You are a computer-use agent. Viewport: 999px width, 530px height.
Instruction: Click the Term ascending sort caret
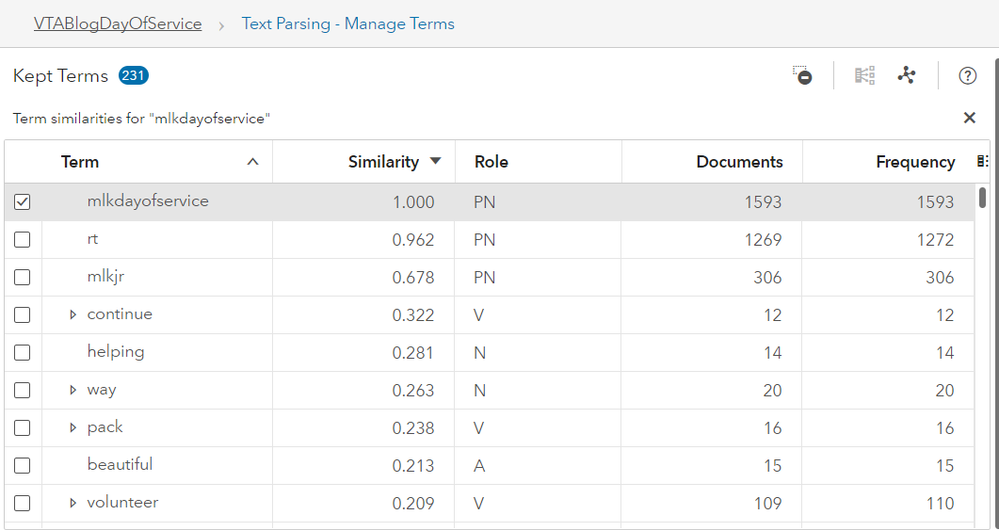tap(253, 162)
